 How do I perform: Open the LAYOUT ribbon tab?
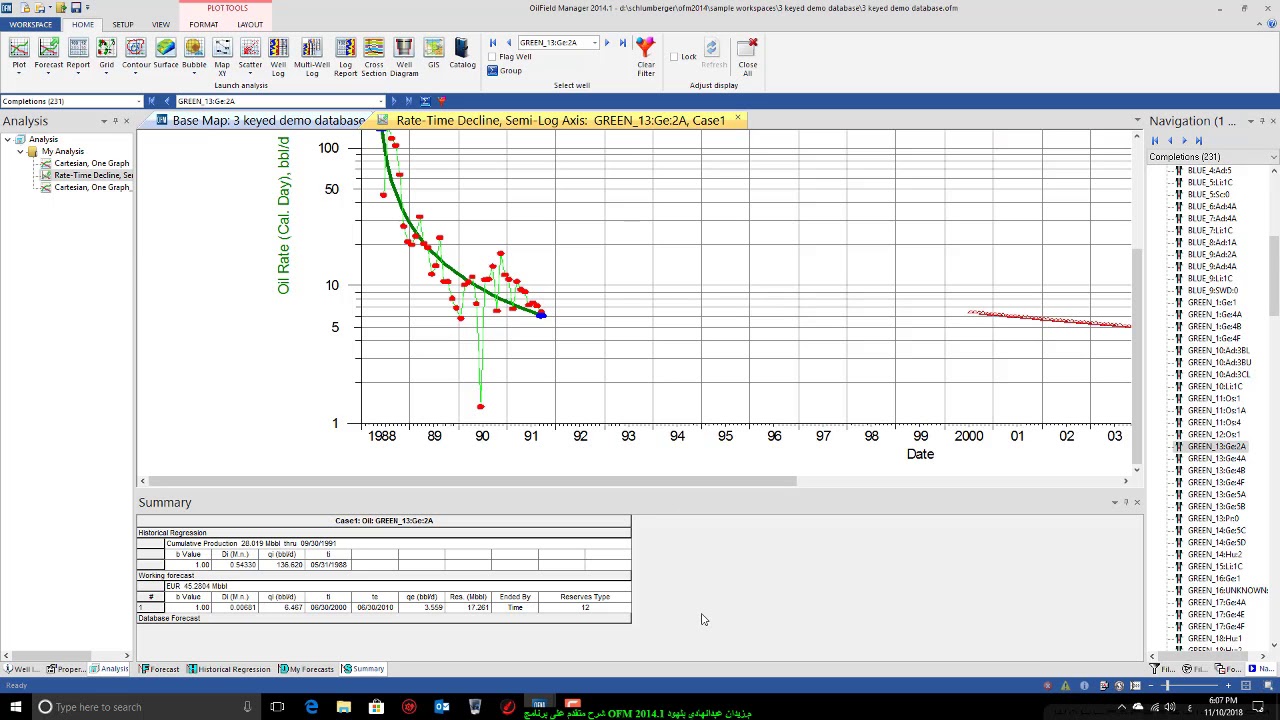[x=250, y=24]
